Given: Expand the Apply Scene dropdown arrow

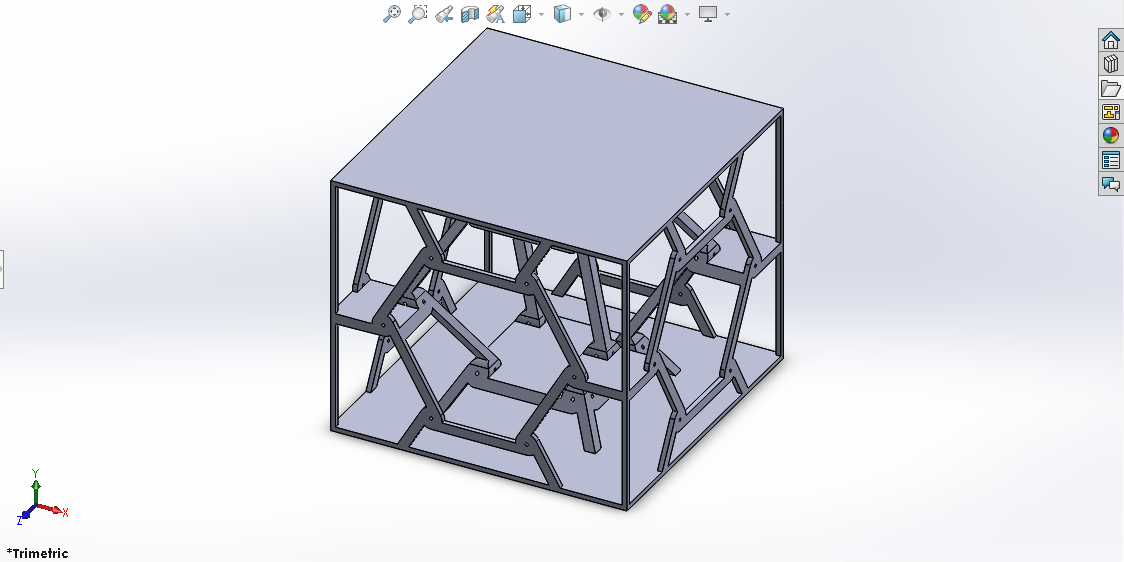Looking at the screenshot, I should pyautogui.click(x=687, y=14).
